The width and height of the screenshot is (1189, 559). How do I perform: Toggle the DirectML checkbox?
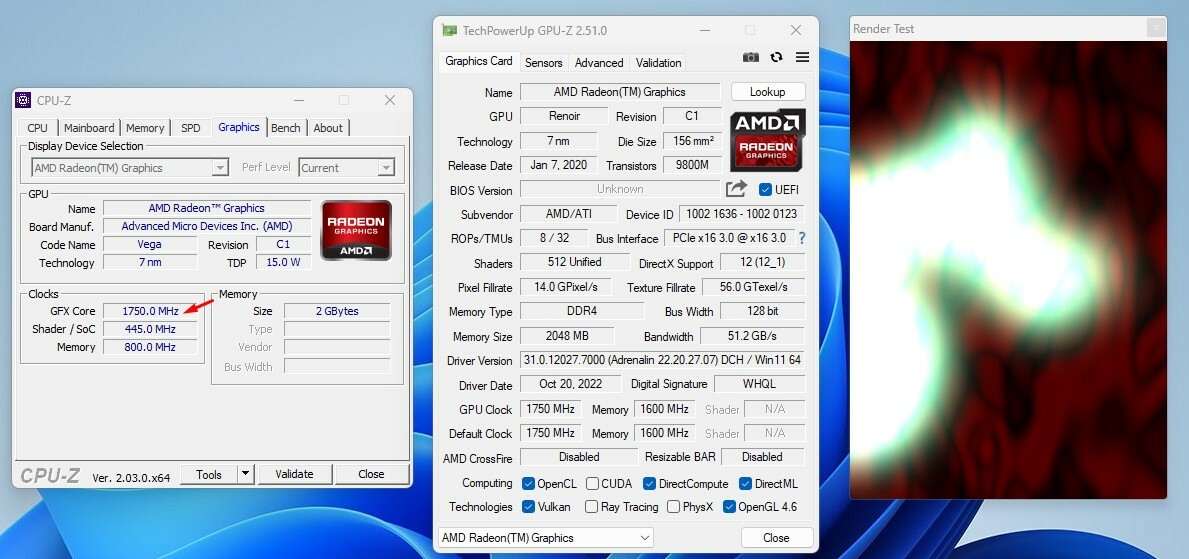745,483
